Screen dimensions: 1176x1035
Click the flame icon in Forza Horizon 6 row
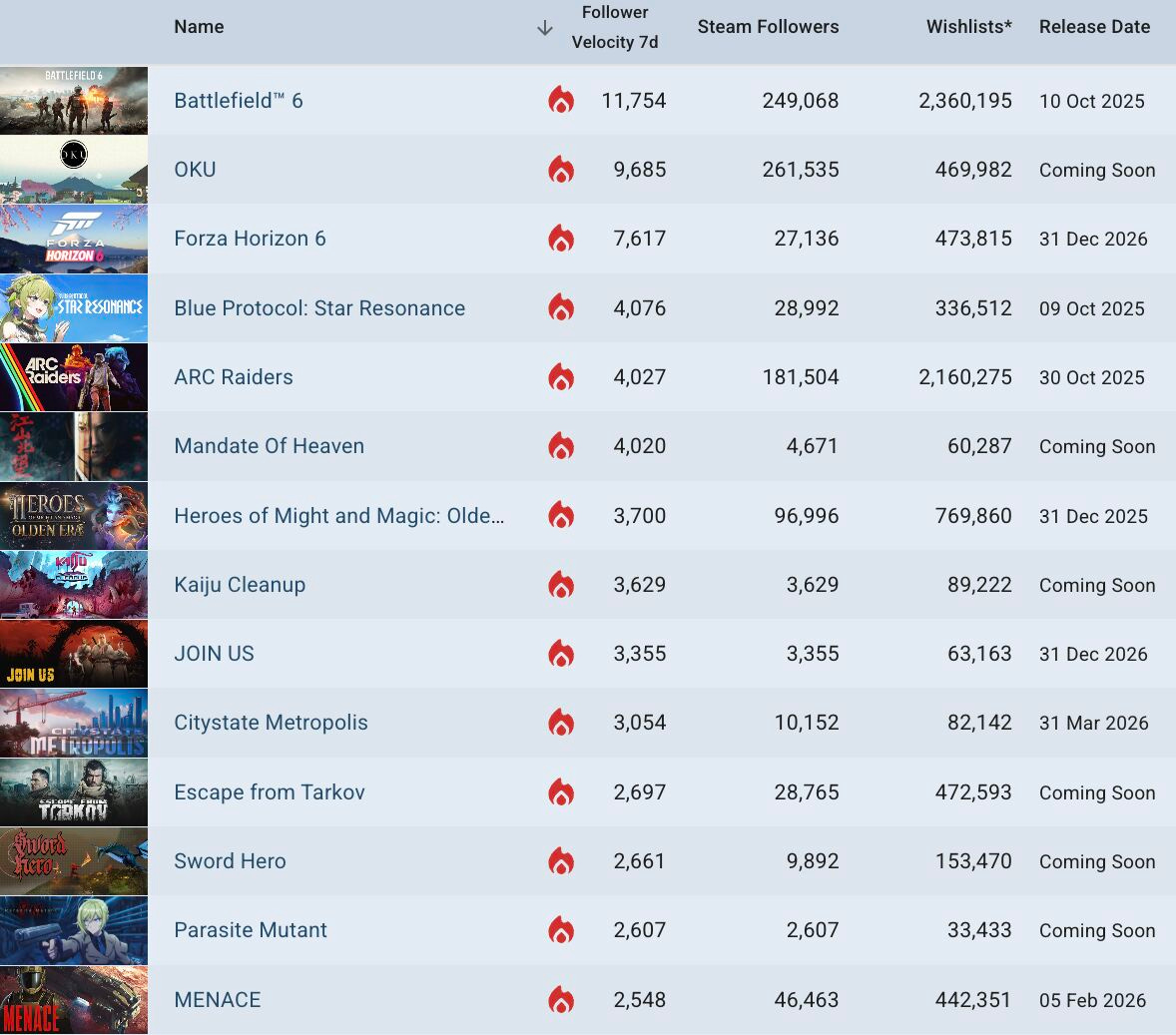(x=561, y=238)
